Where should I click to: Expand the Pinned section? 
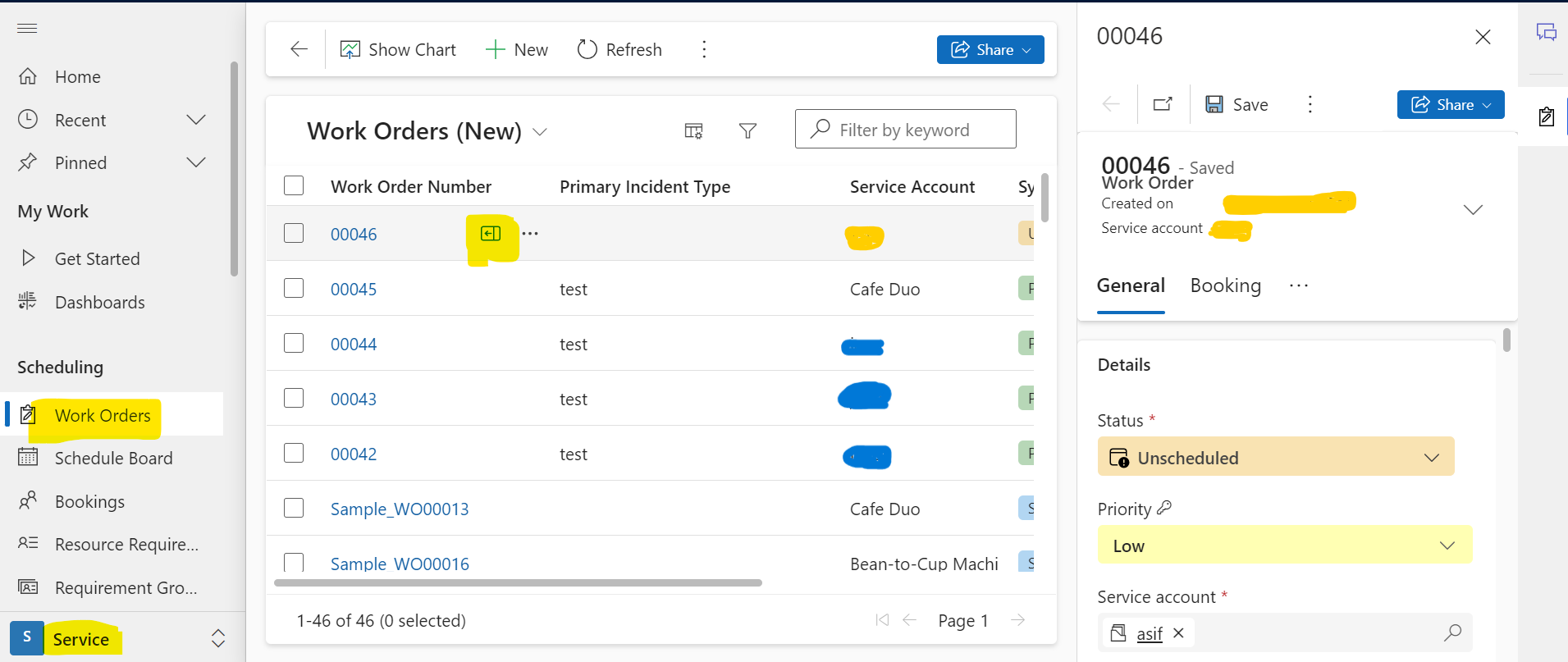click(x=196, y=162)
